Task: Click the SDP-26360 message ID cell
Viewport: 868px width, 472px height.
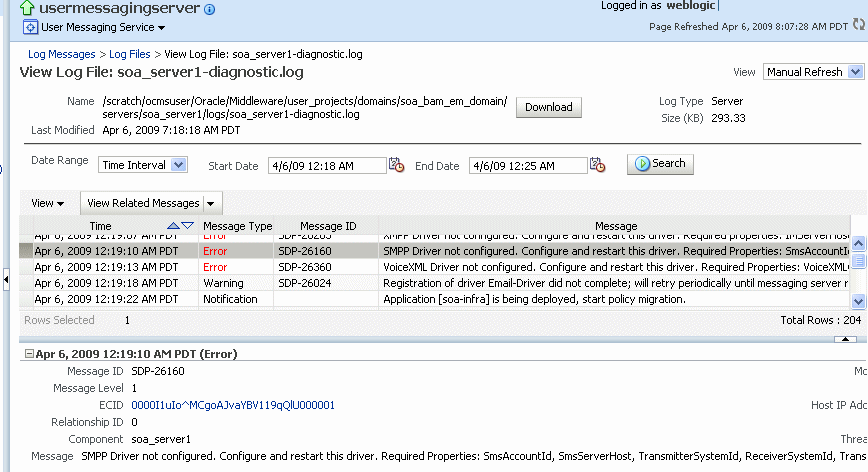Action: point(304,267)
